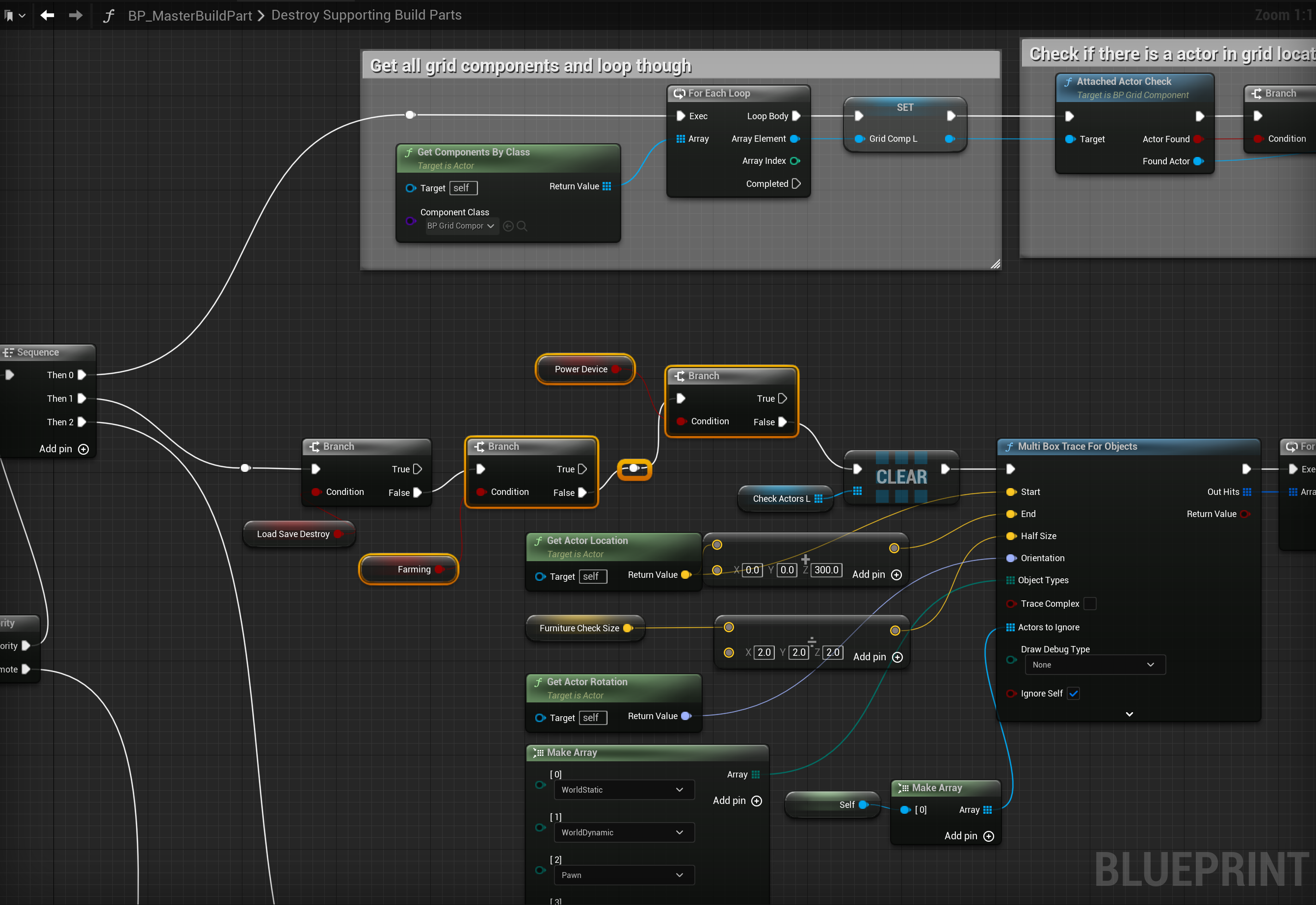
Task: Open the WorldDynamic object type dropdown
Action: coord(623,832)
